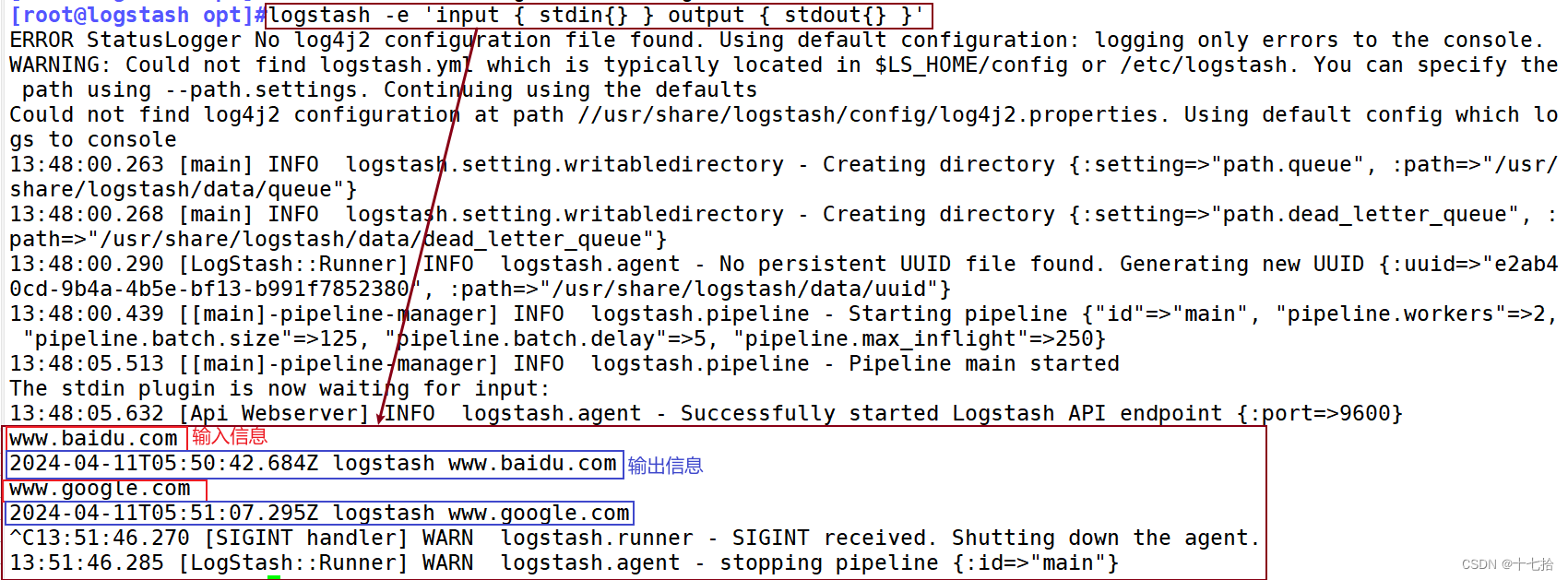This screenshot has width=1568, height=580.
Task: Click the red arrow head pointing to the input
Action: click(381, 417)
